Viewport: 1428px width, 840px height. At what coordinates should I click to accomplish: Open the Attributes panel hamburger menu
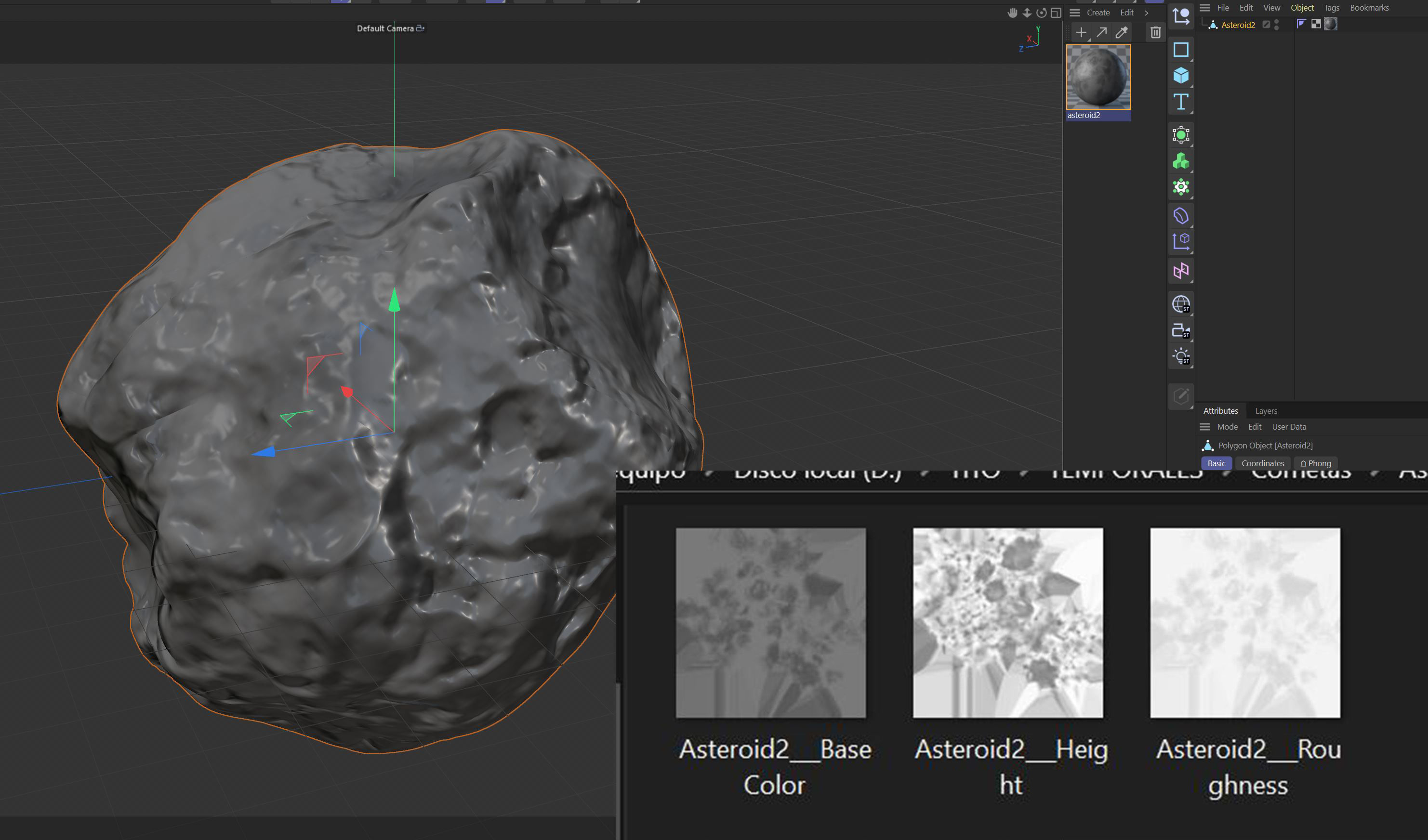pyautogui.click(x=1205, y=427)
